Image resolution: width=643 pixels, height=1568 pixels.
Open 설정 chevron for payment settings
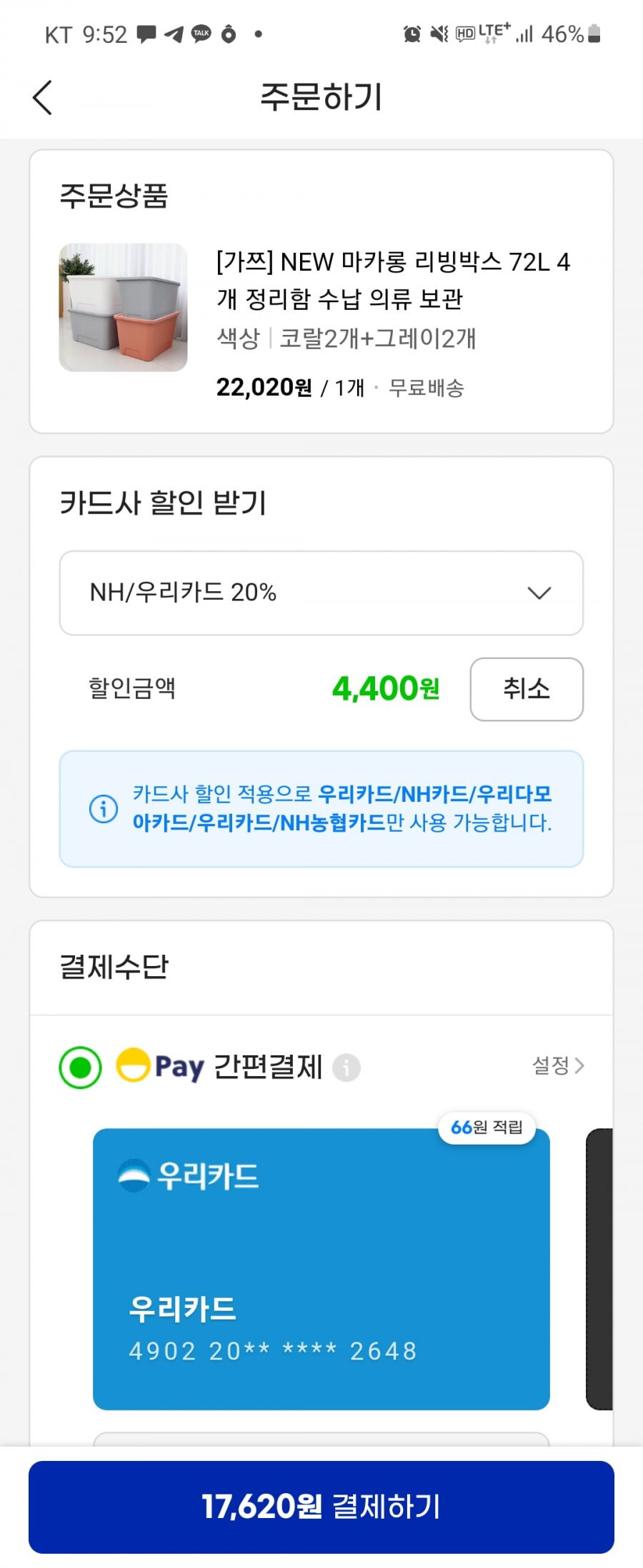[x=559, y=1065]
